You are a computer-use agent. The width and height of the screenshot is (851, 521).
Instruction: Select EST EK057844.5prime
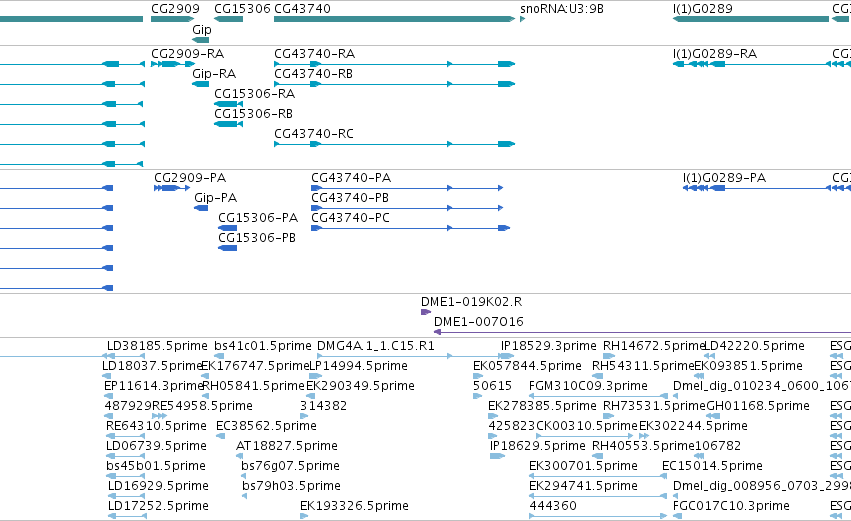(x=527, y=366)
